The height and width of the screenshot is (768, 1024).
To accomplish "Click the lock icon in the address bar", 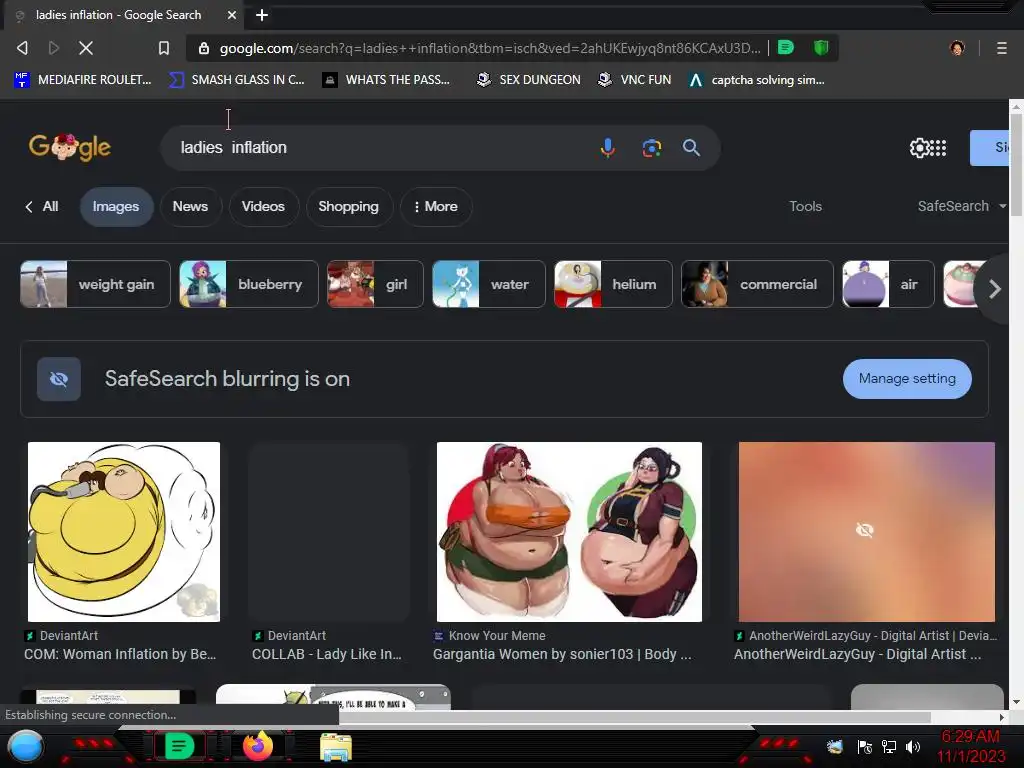I will pyautogui.click(x=204, y=48).
